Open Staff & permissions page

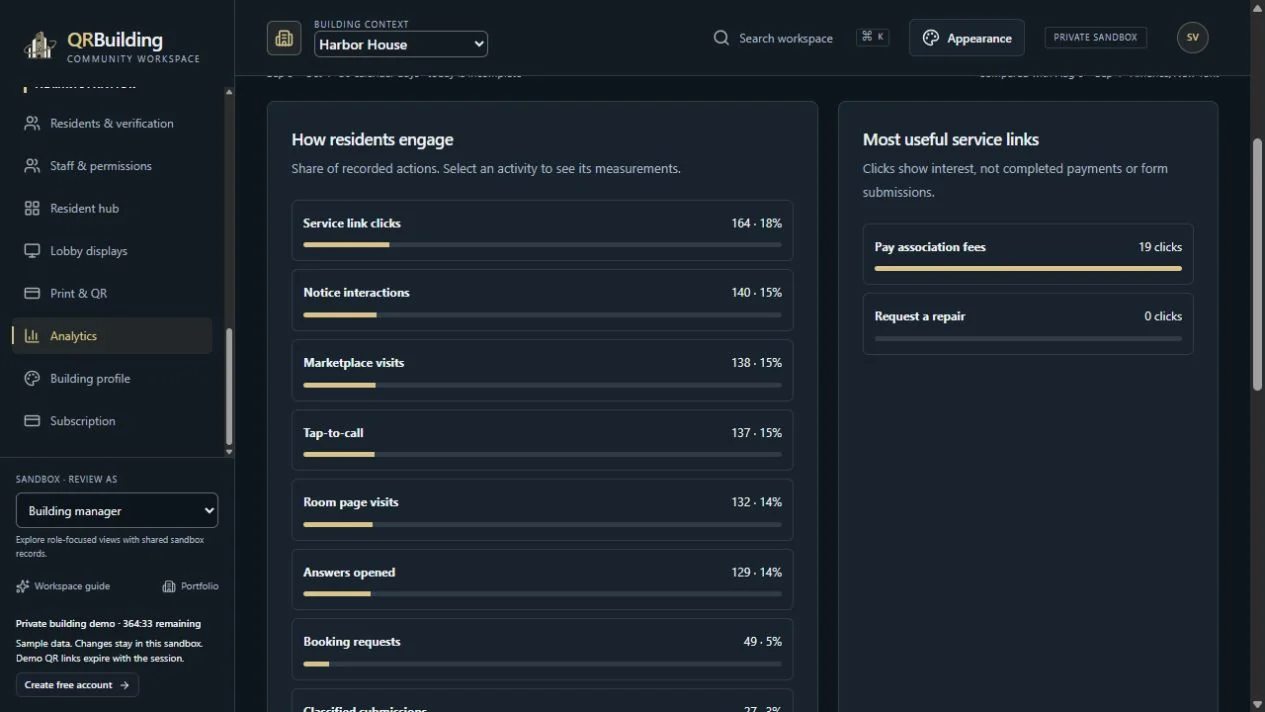click(x=112, y=166)
